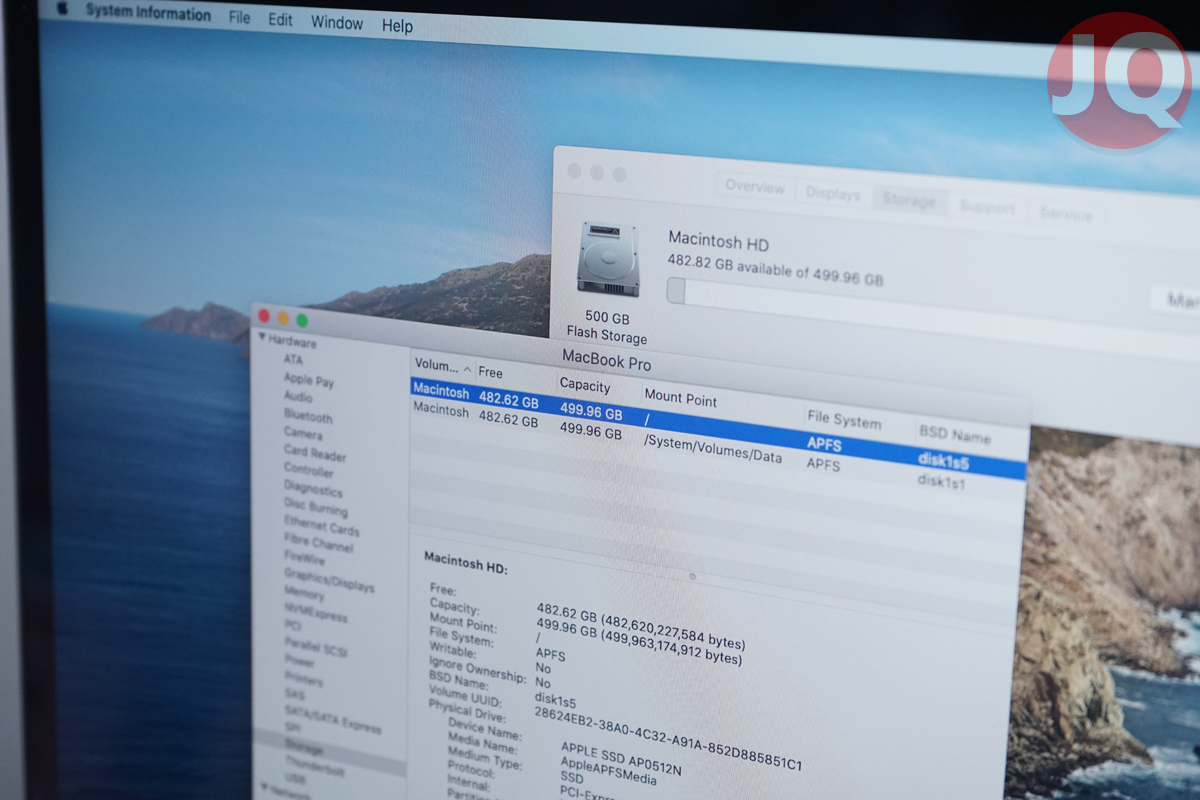This screenshot has height=800, width=1200.
Task: Open the Help menu
Action: point(397,26)
